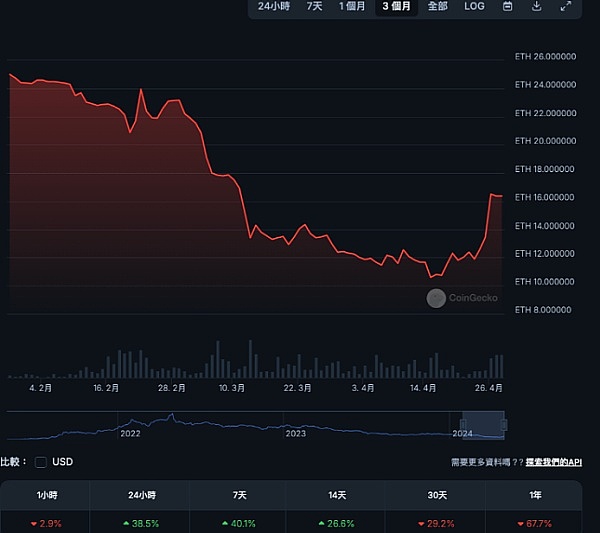Click the download chart data icon
Viewport: 600px width, 533px height.
[x=537, y=6]
